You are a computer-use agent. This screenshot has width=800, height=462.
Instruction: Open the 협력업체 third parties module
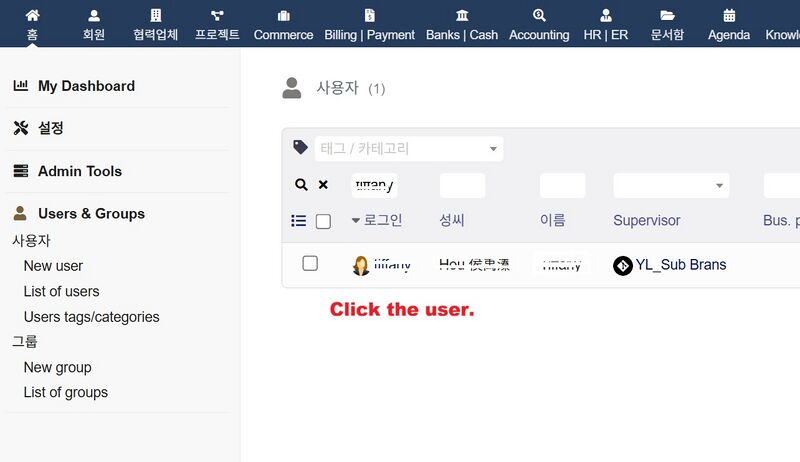pyautogui.click(x=156, y=24)
